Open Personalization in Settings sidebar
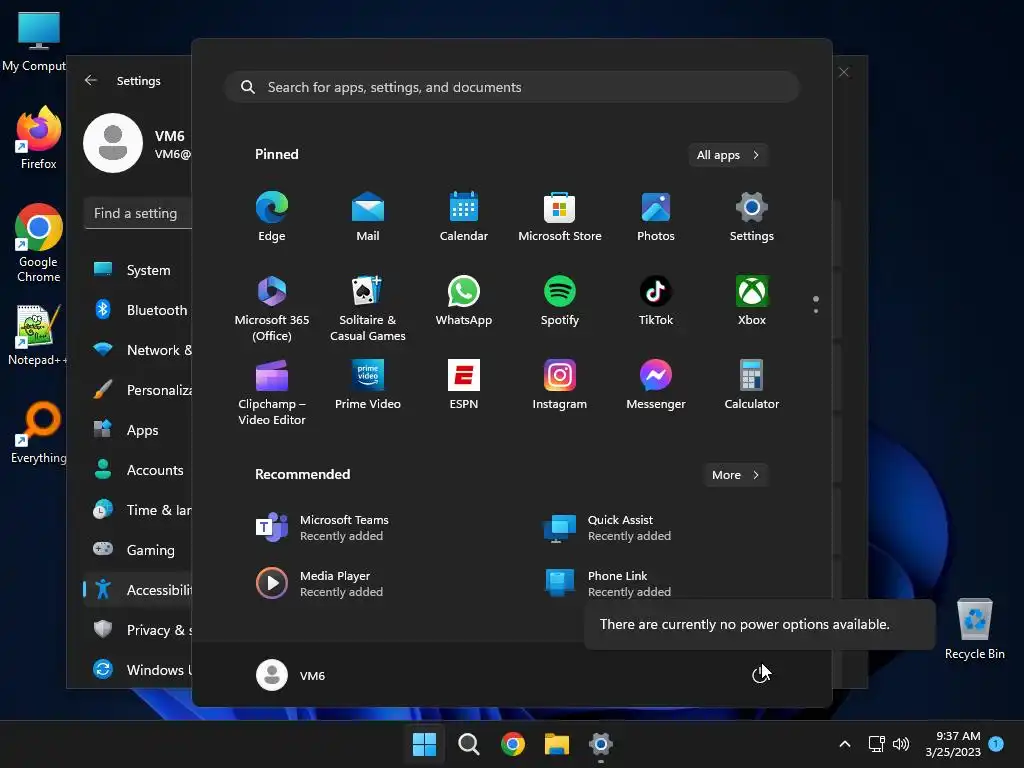The width and height of the screenshot is (1024, 768). tap(138, 390)
